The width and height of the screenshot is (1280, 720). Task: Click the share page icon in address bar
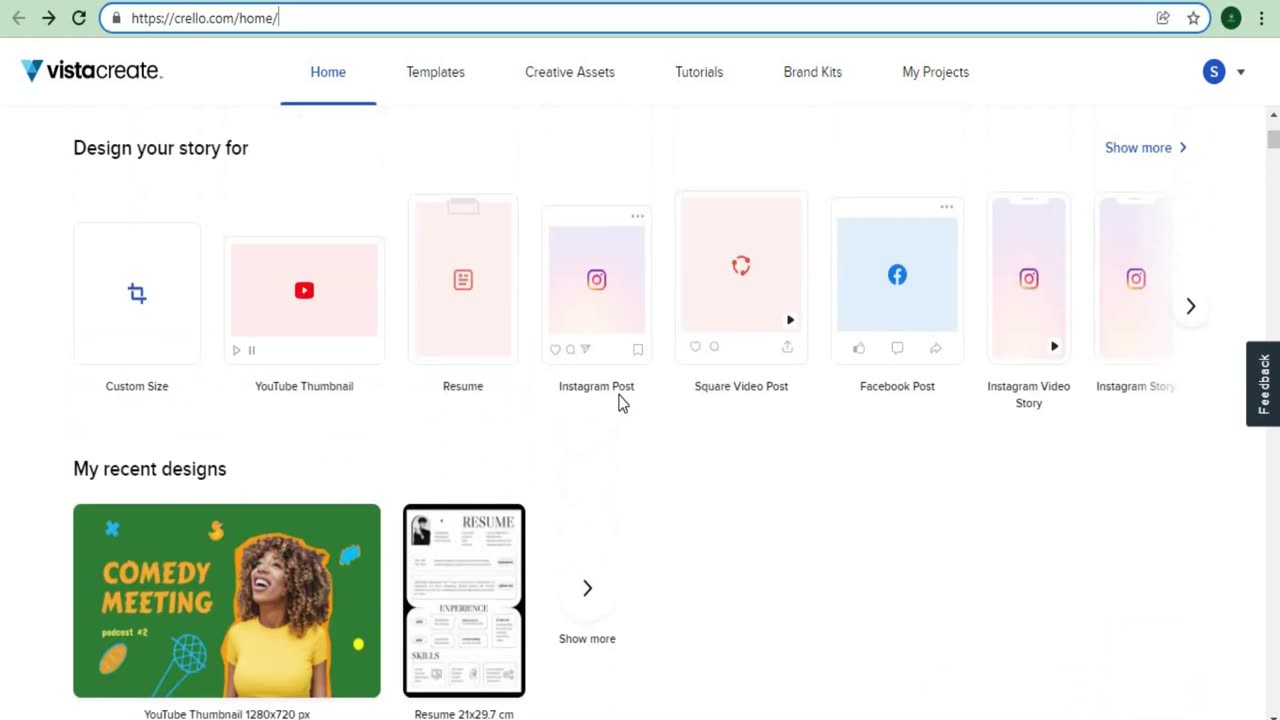1163,18
